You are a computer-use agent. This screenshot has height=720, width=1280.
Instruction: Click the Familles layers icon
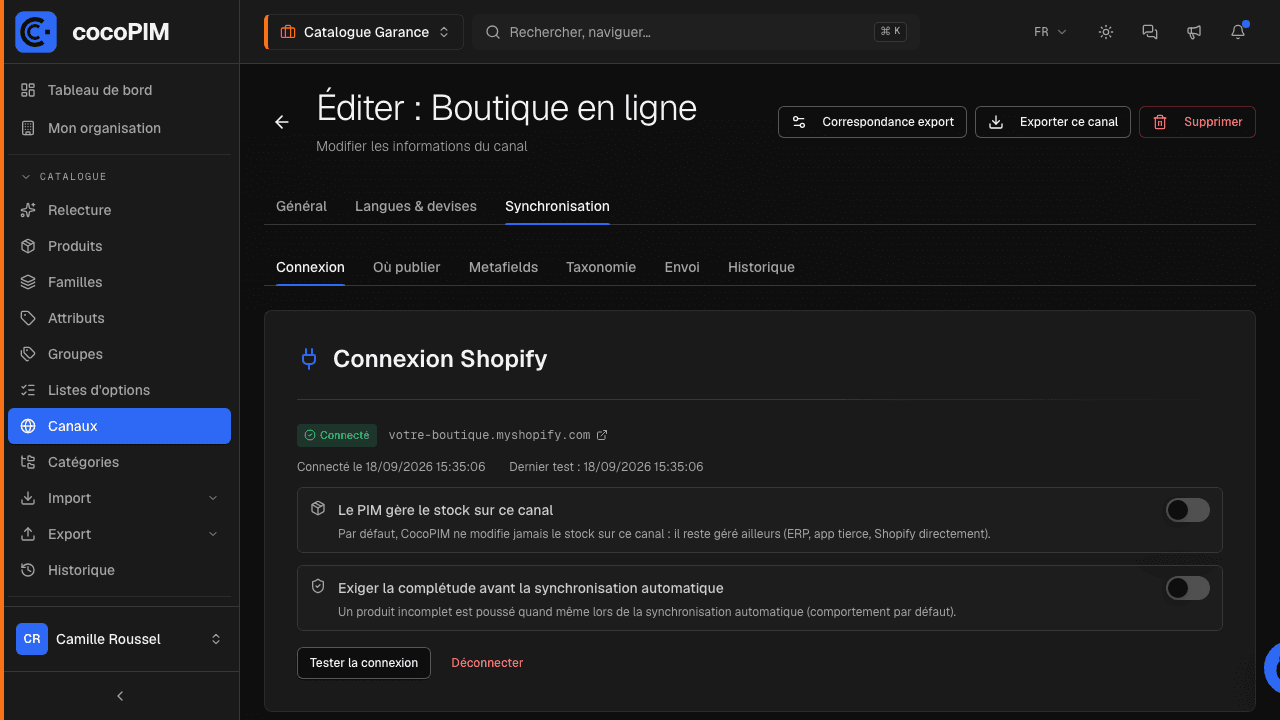pos(28,282)
